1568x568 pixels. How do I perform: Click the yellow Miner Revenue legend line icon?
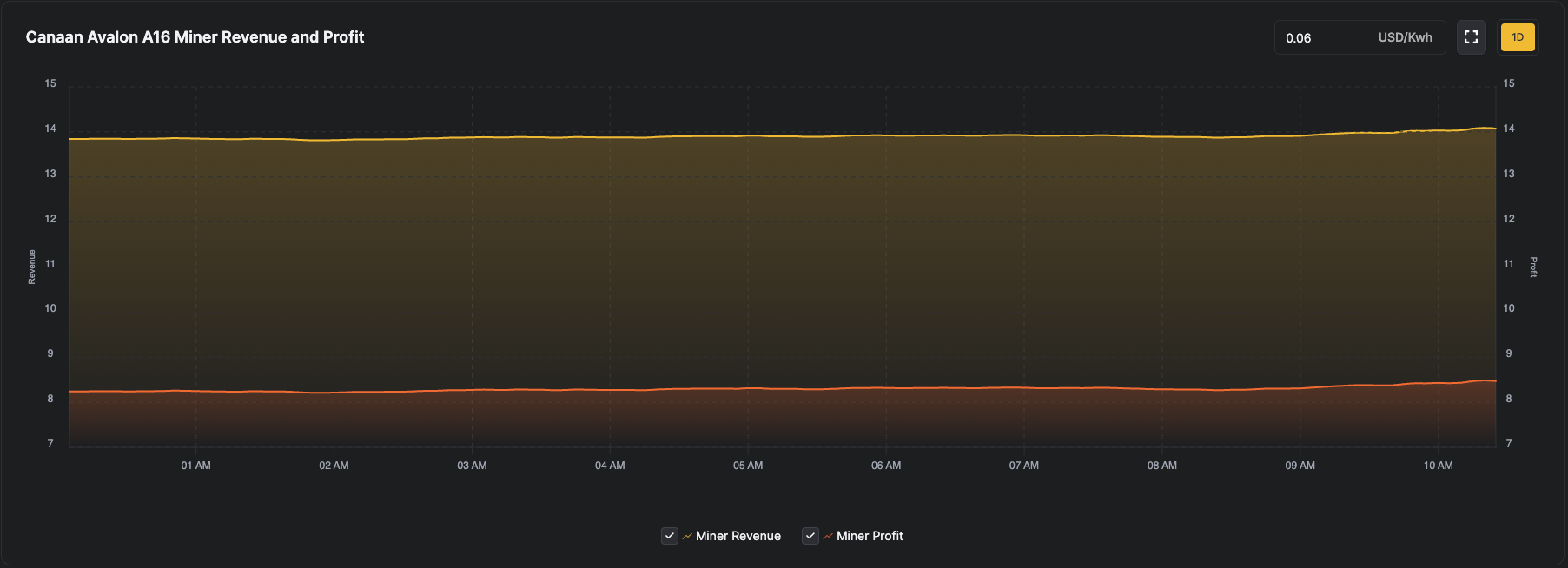click(x=687, y=537)
